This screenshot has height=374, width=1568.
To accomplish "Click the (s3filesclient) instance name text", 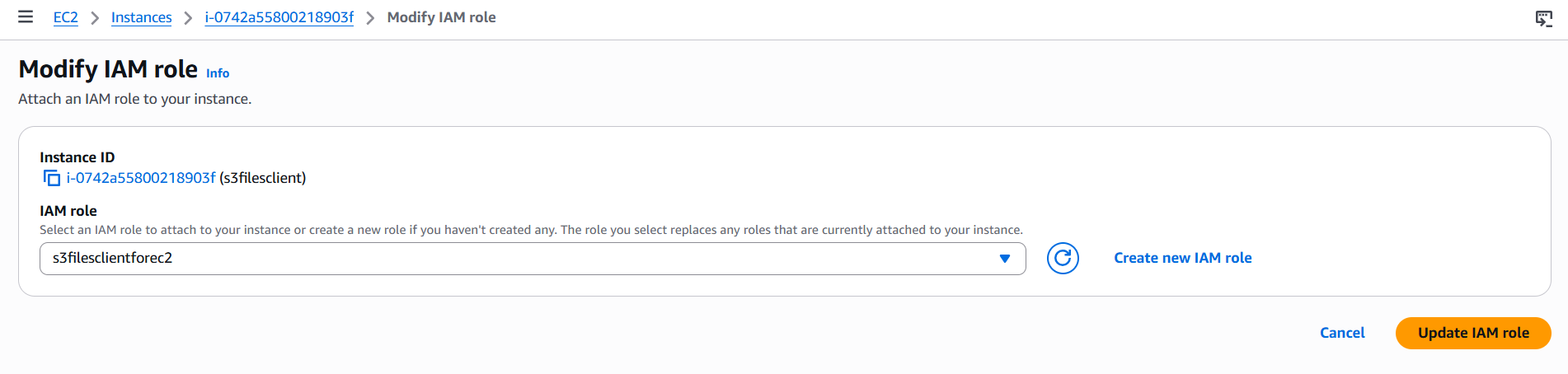I will click(263, 178).
